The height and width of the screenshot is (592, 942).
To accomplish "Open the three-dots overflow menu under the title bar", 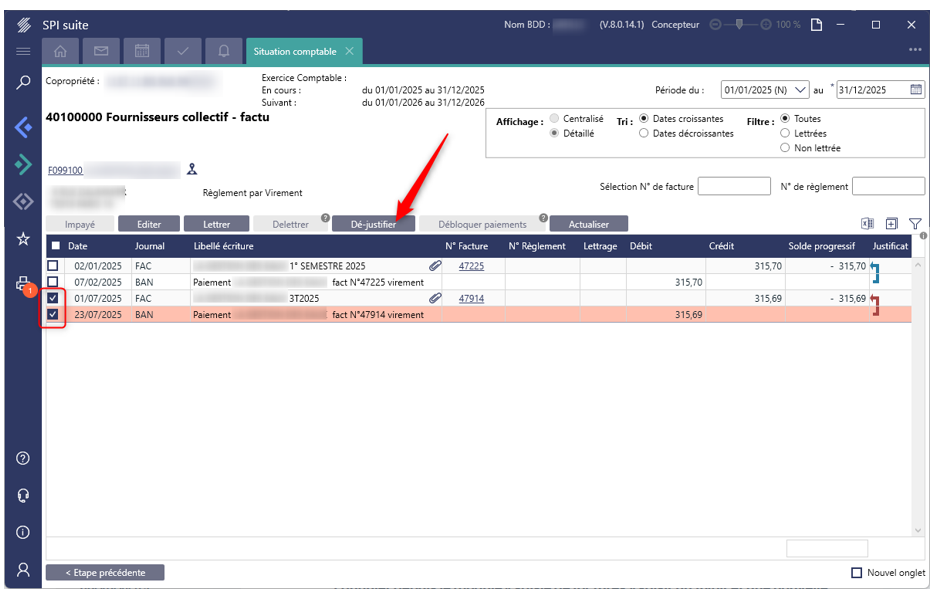I will [914, 50].
